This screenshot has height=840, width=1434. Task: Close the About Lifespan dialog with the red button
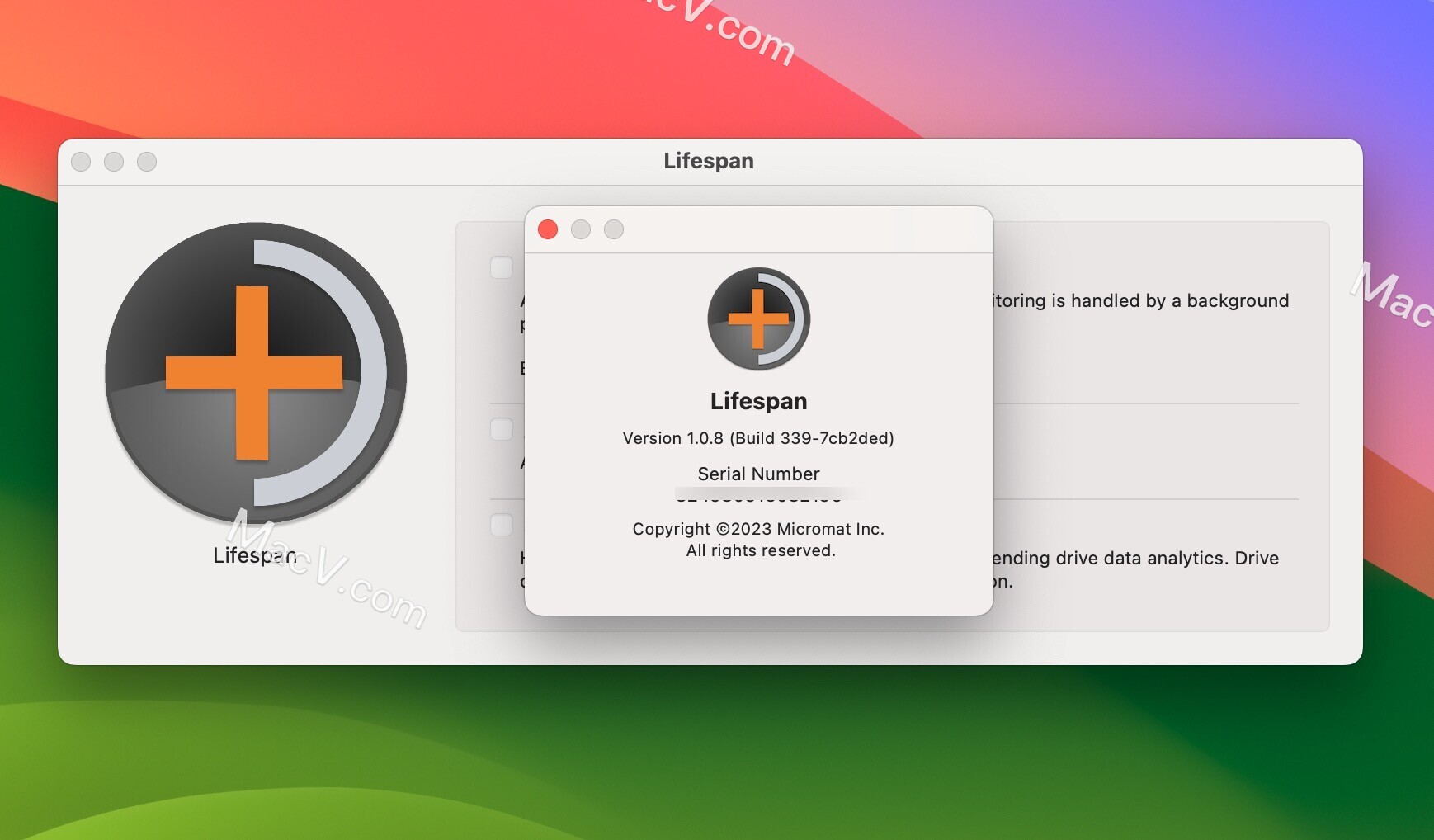coord(548,229)
